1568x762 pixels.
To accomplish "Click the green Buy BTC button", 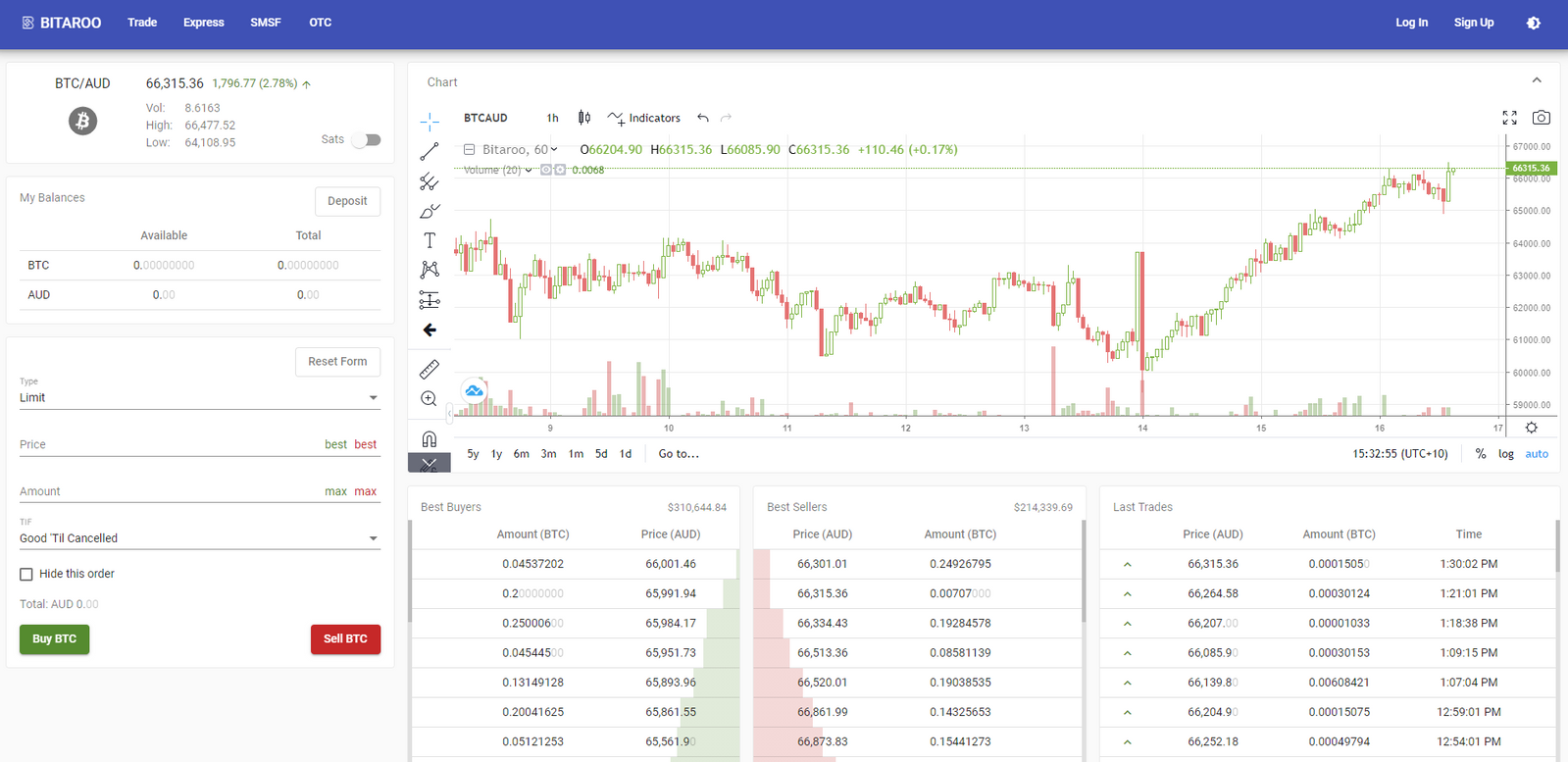I will click(x=55, y=639).
